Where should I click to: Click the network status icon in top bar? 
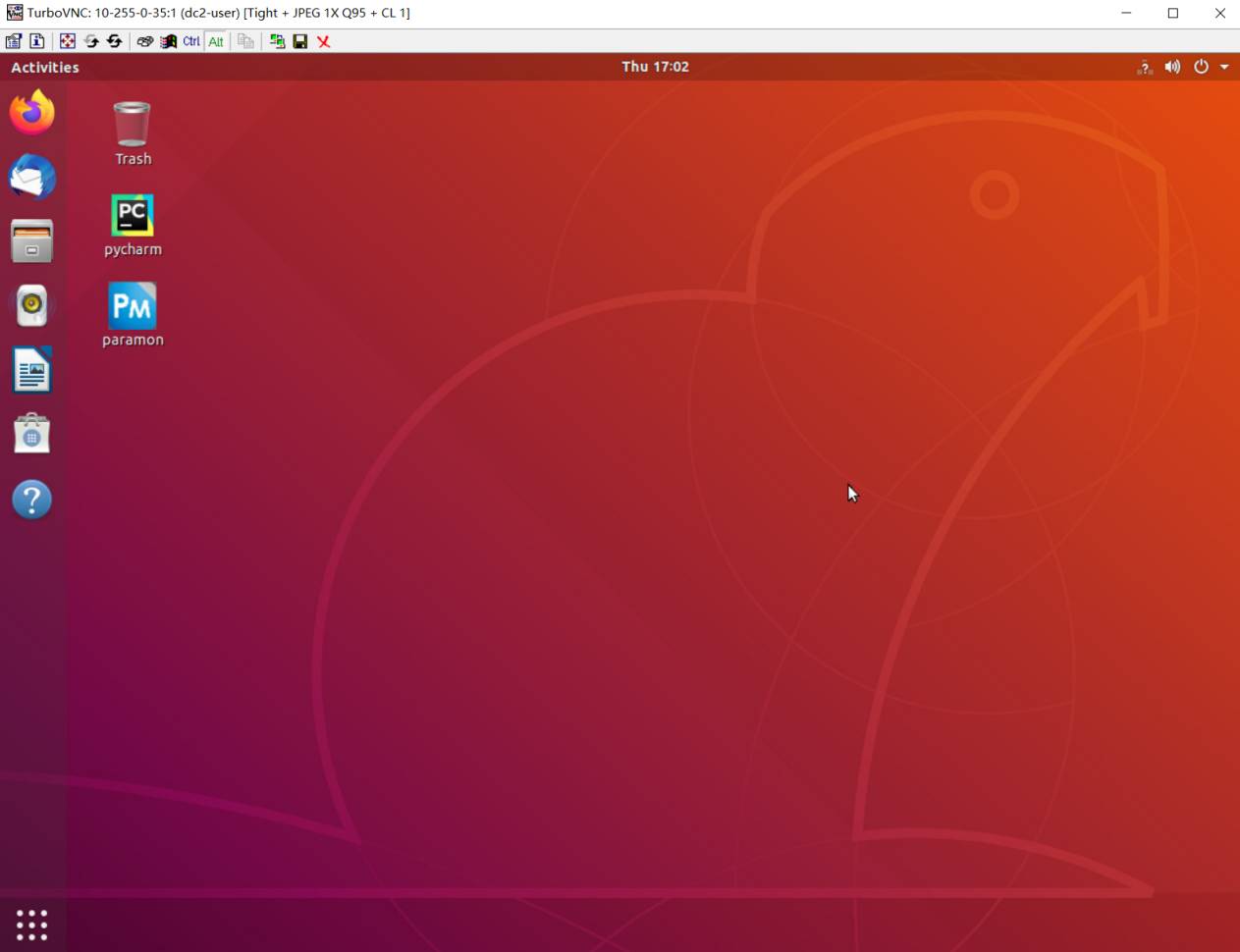pos(1145,67)
